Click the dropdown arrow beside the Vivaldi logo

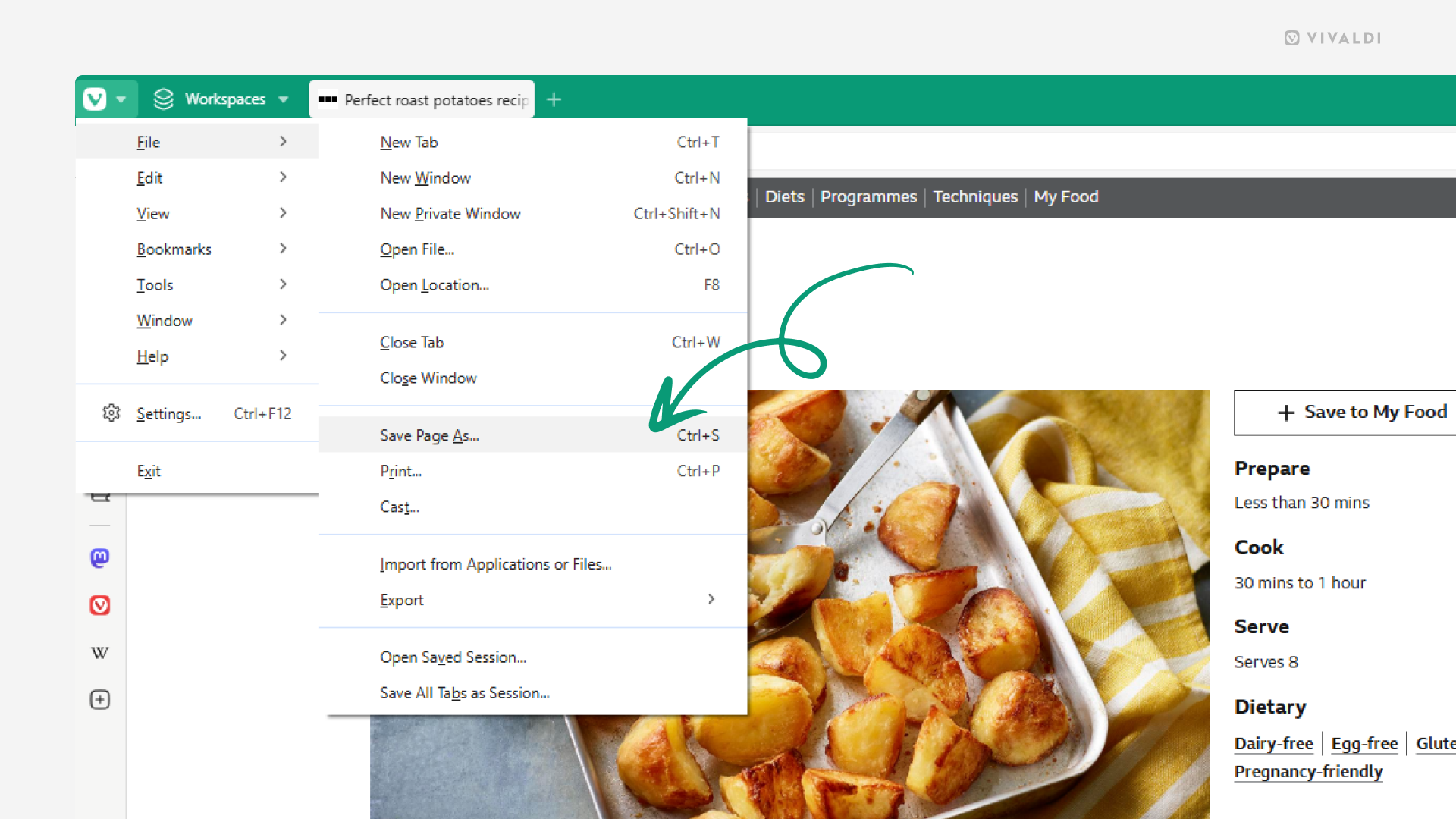[x=121, y=99]
